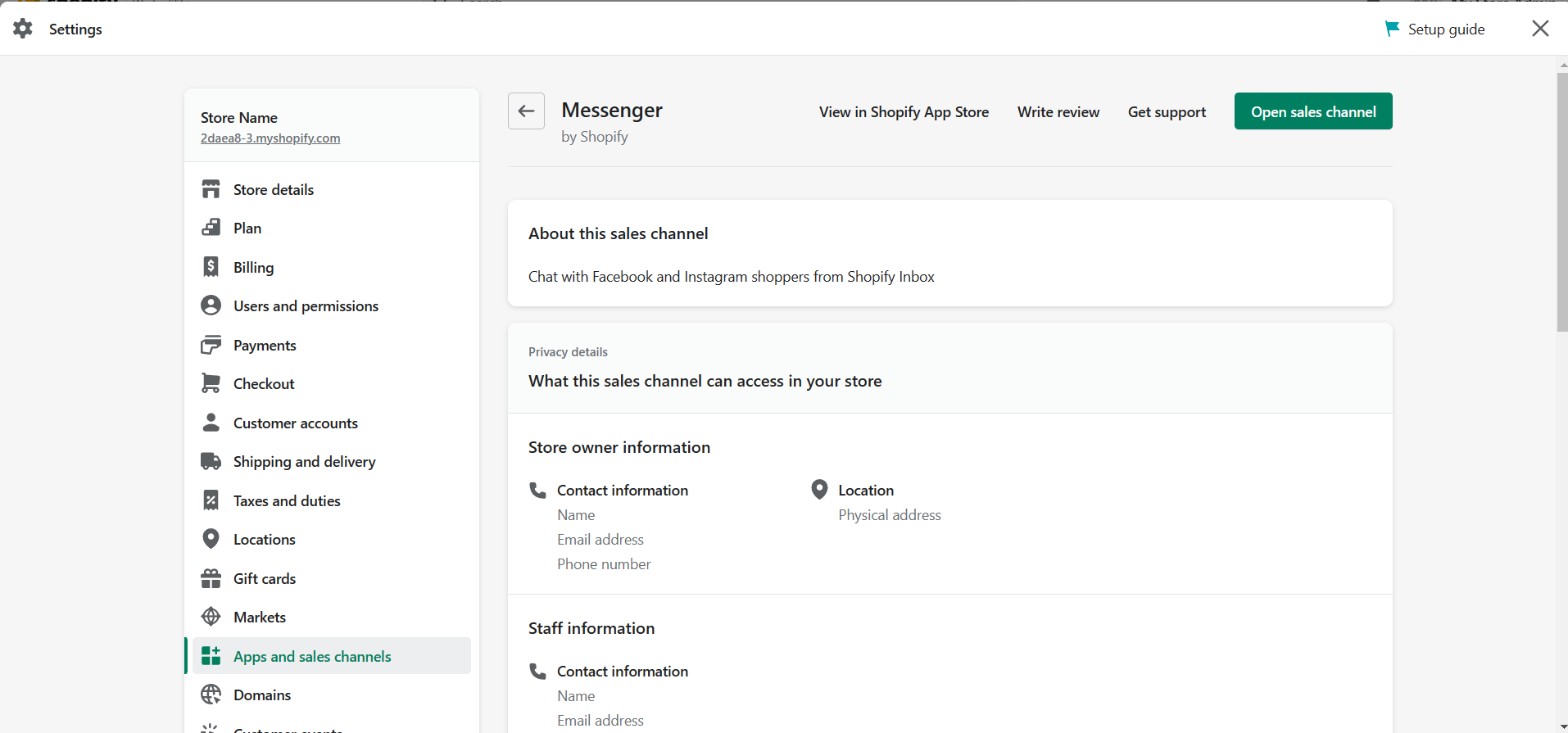Click the Settings title text
The height and width of the screenshot is (733, 1568).
click(x=75, y=29)
